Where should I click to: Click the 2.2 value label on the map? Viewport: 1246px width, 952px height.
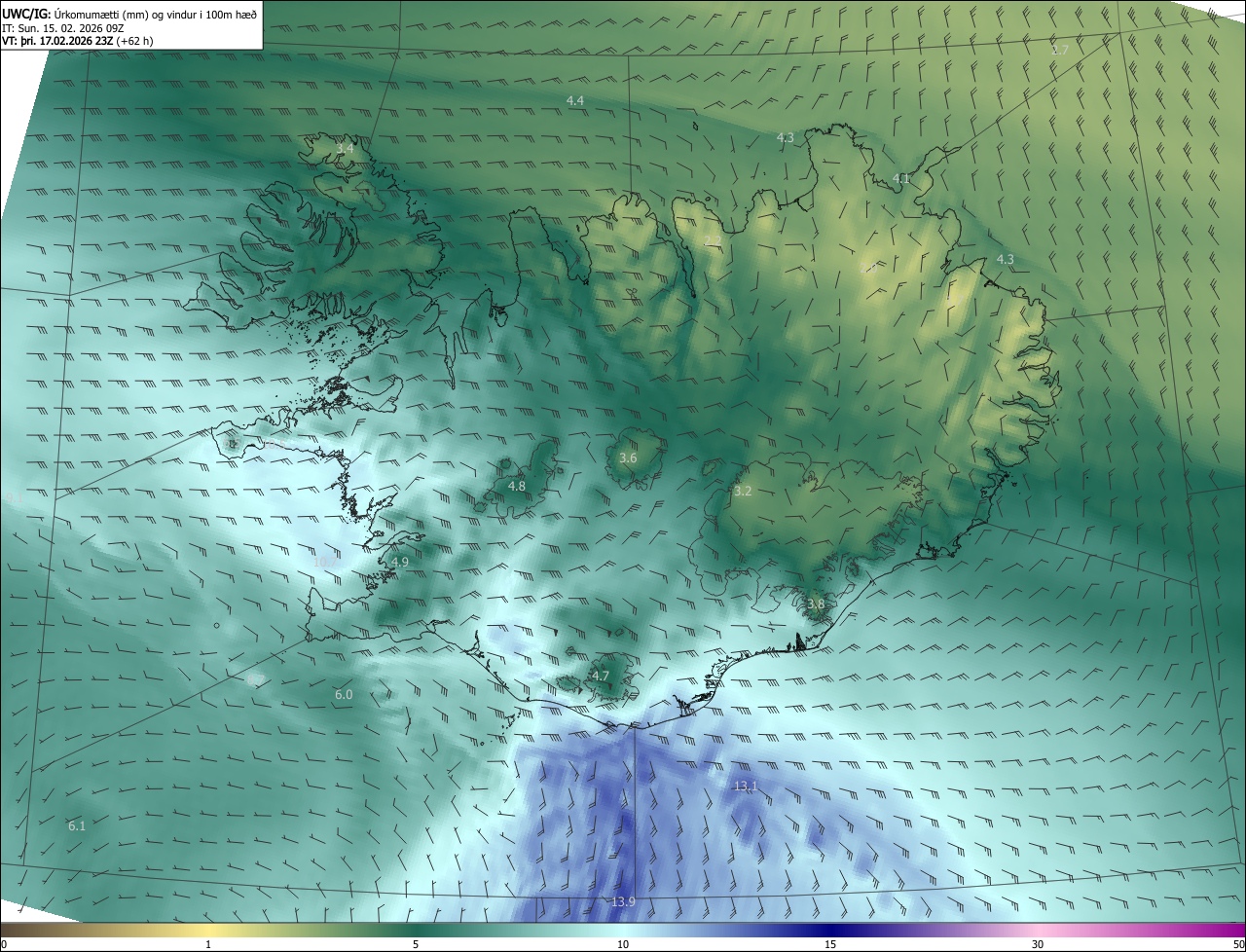click(714, 240)
